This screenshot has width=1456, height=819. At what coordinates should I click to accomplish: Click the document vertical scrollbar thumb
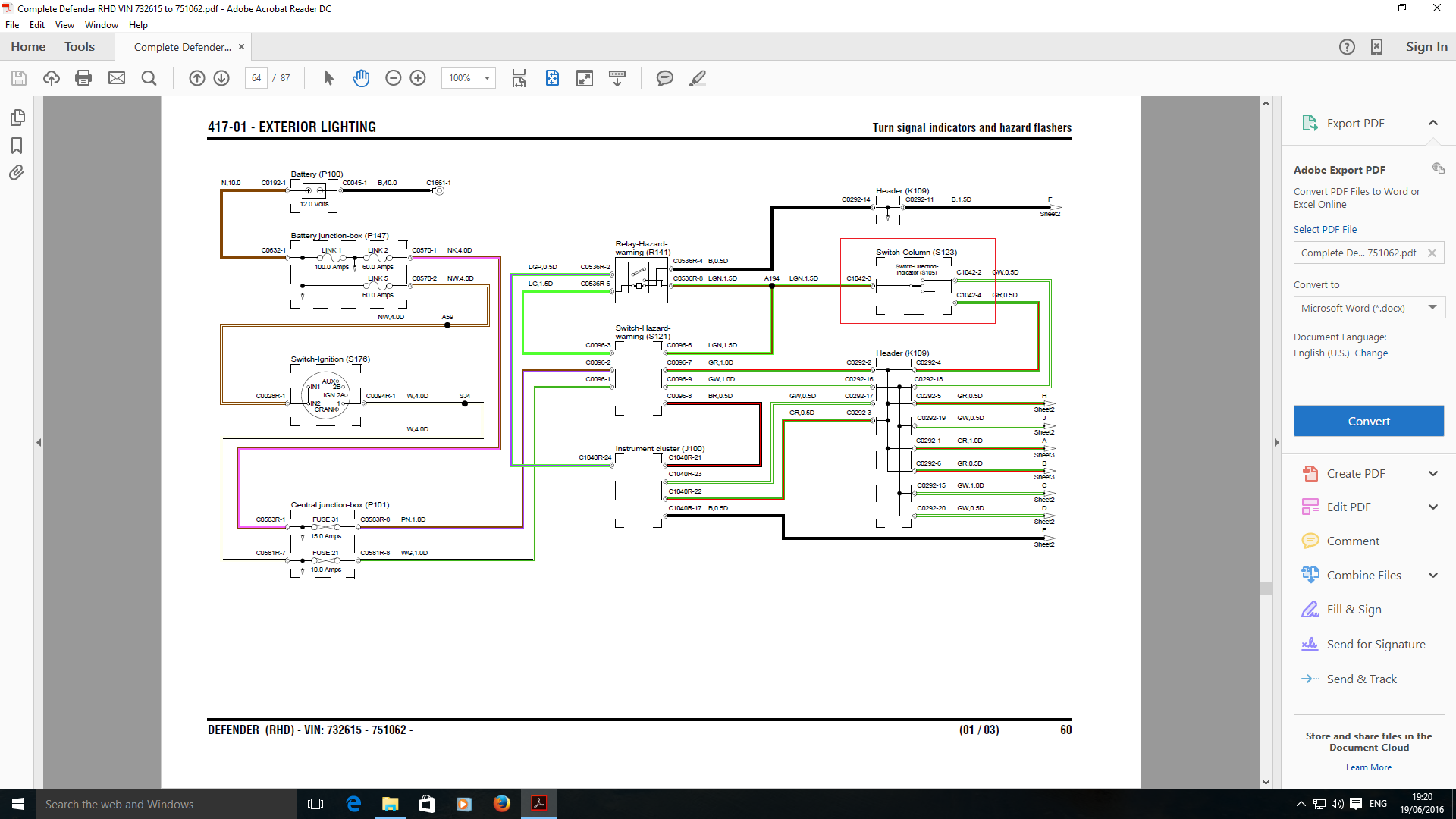tap(1266, 589)
